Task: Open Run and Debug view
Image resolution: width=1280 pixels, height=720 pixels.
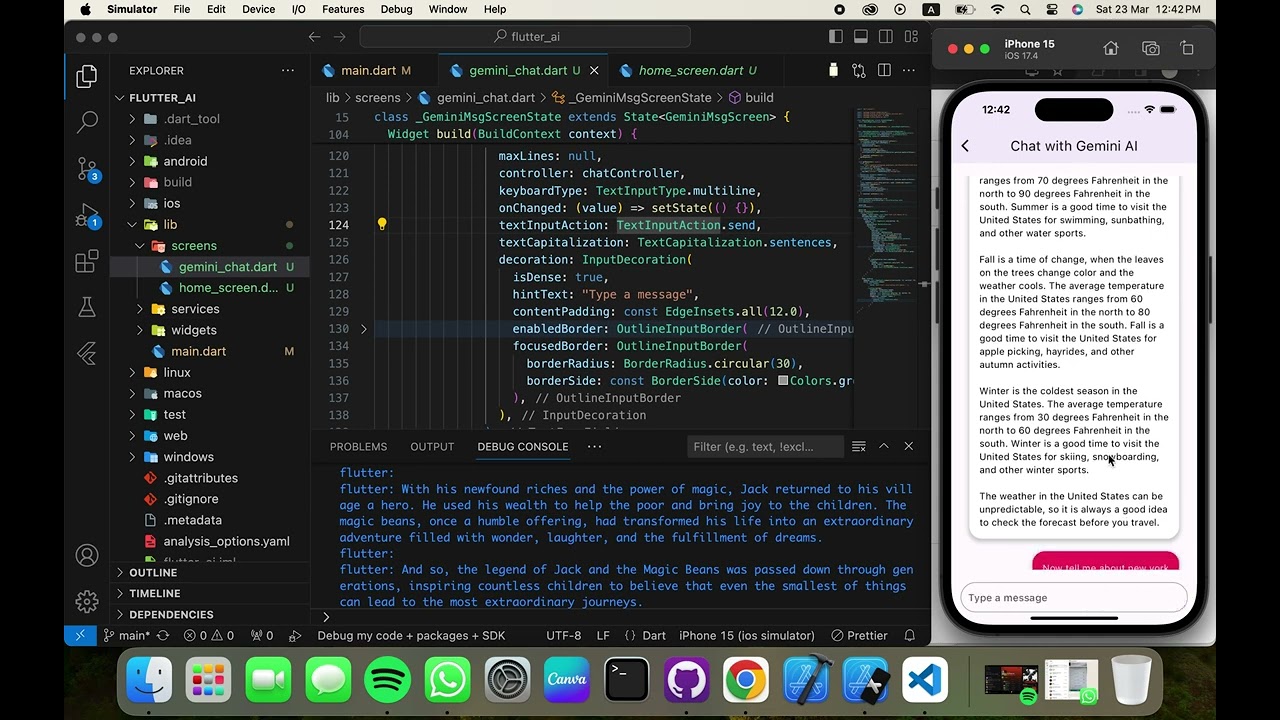Action: coord(87,215)
